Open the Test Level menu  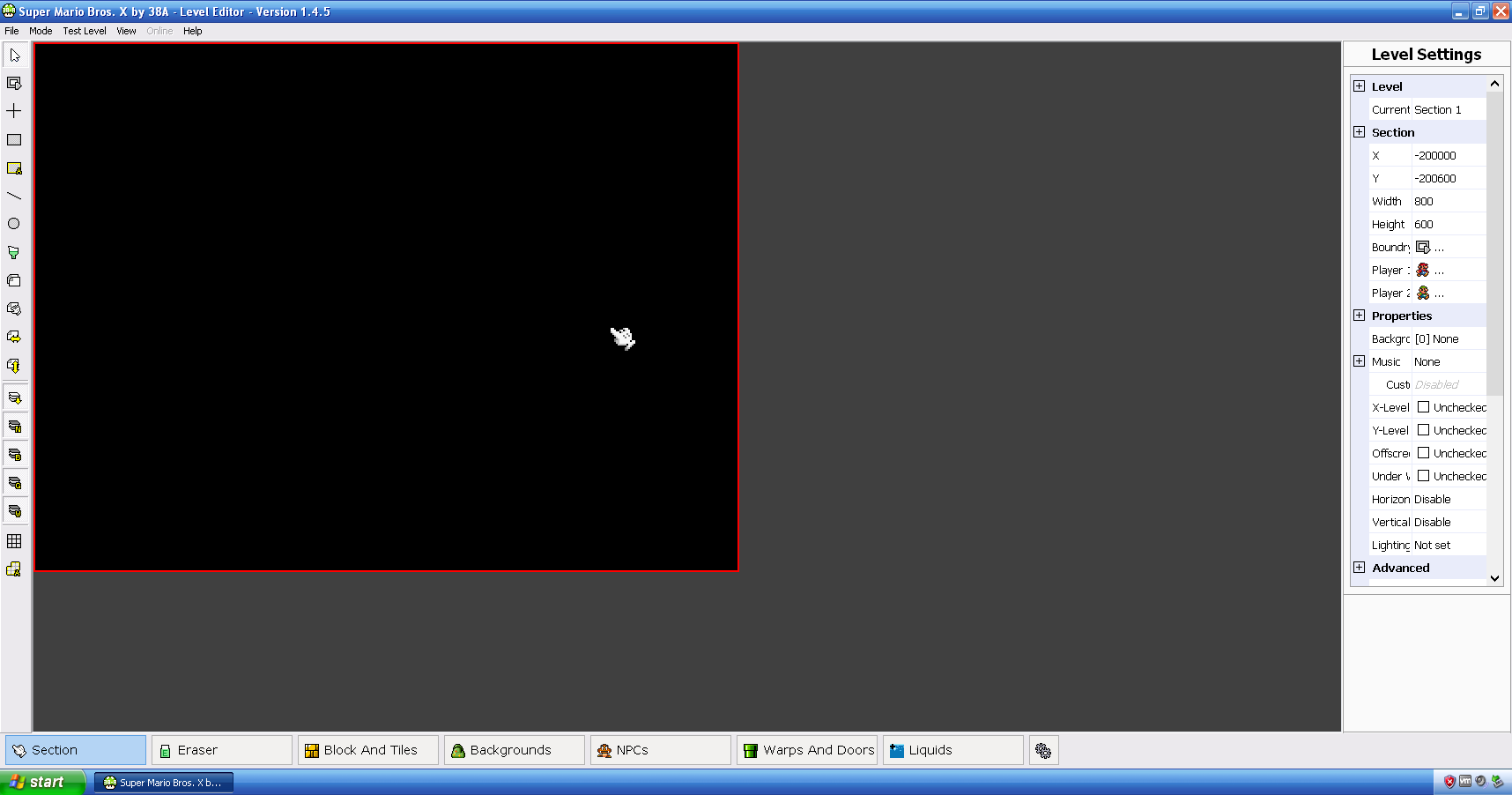pyautogui.click(x=84, y=31)
